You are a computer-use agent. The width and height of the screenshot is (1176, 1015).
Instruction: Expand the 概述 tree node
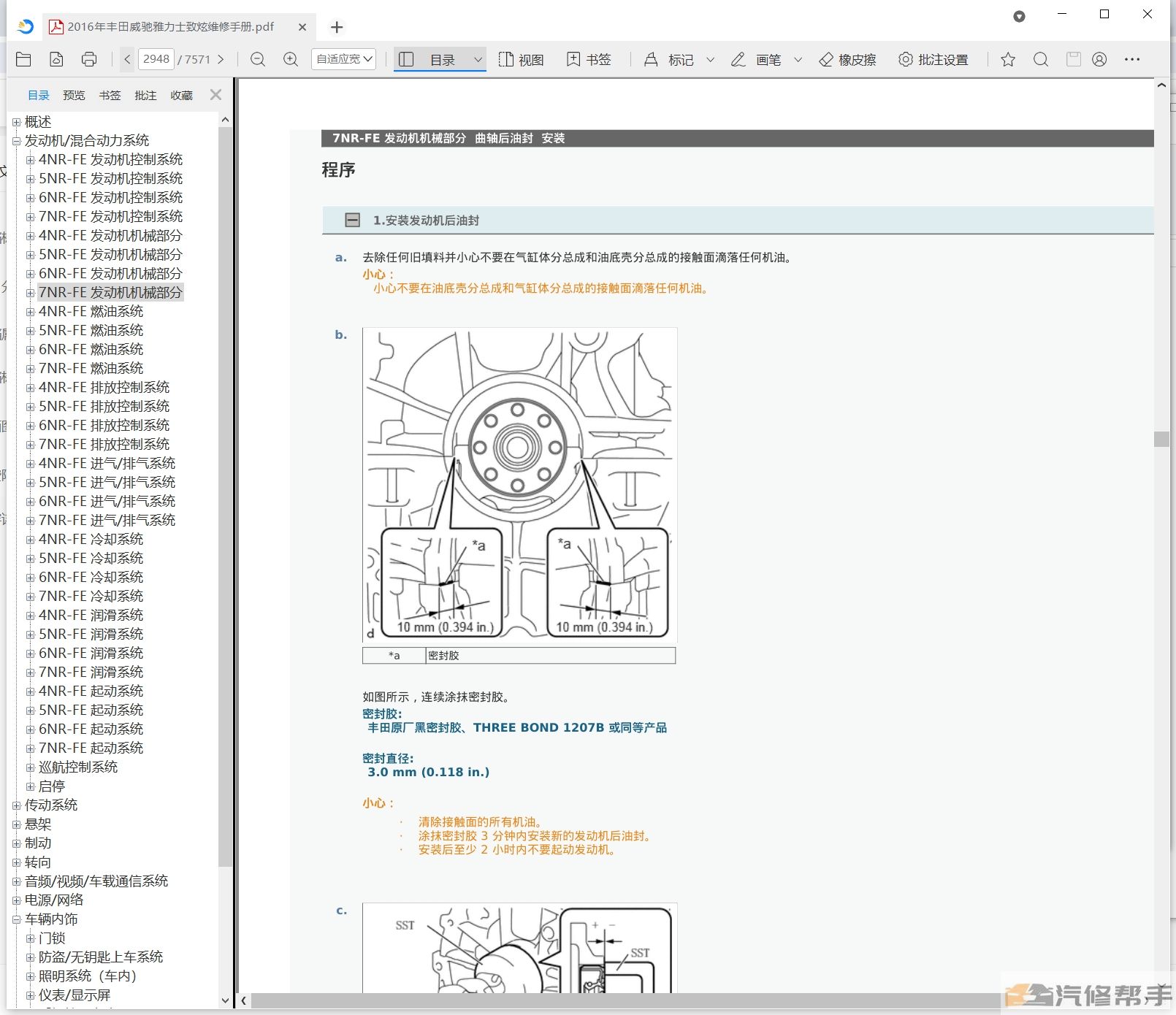(x=16, y=122)
